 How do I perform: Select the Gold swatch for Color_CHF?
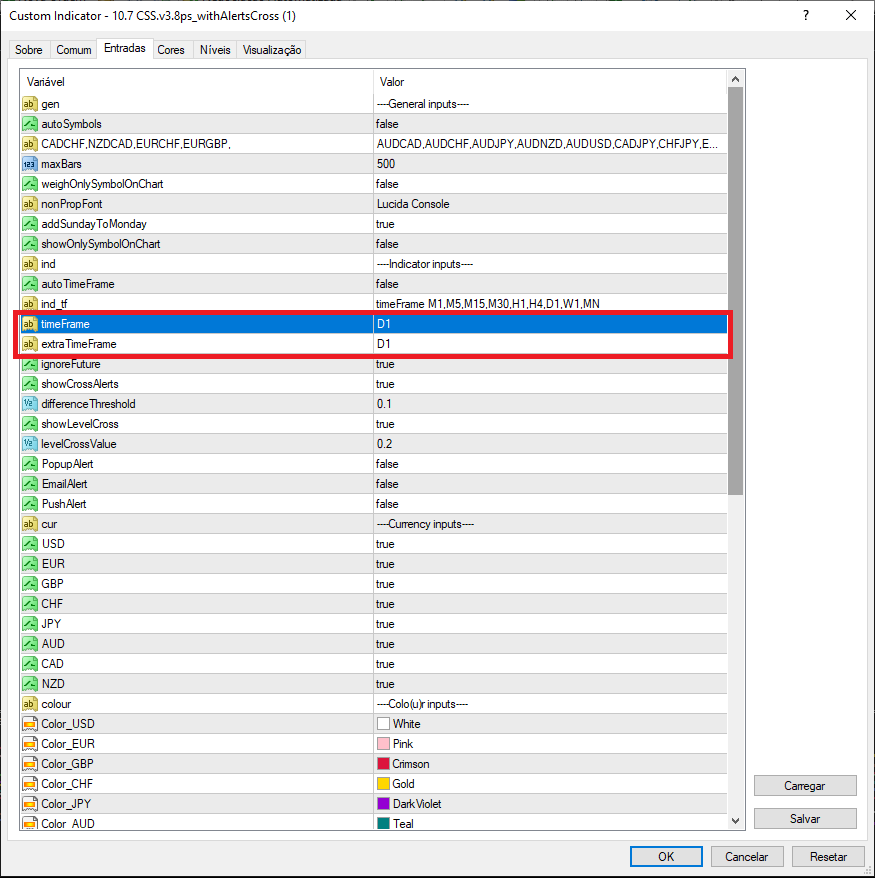coord(383,784)
